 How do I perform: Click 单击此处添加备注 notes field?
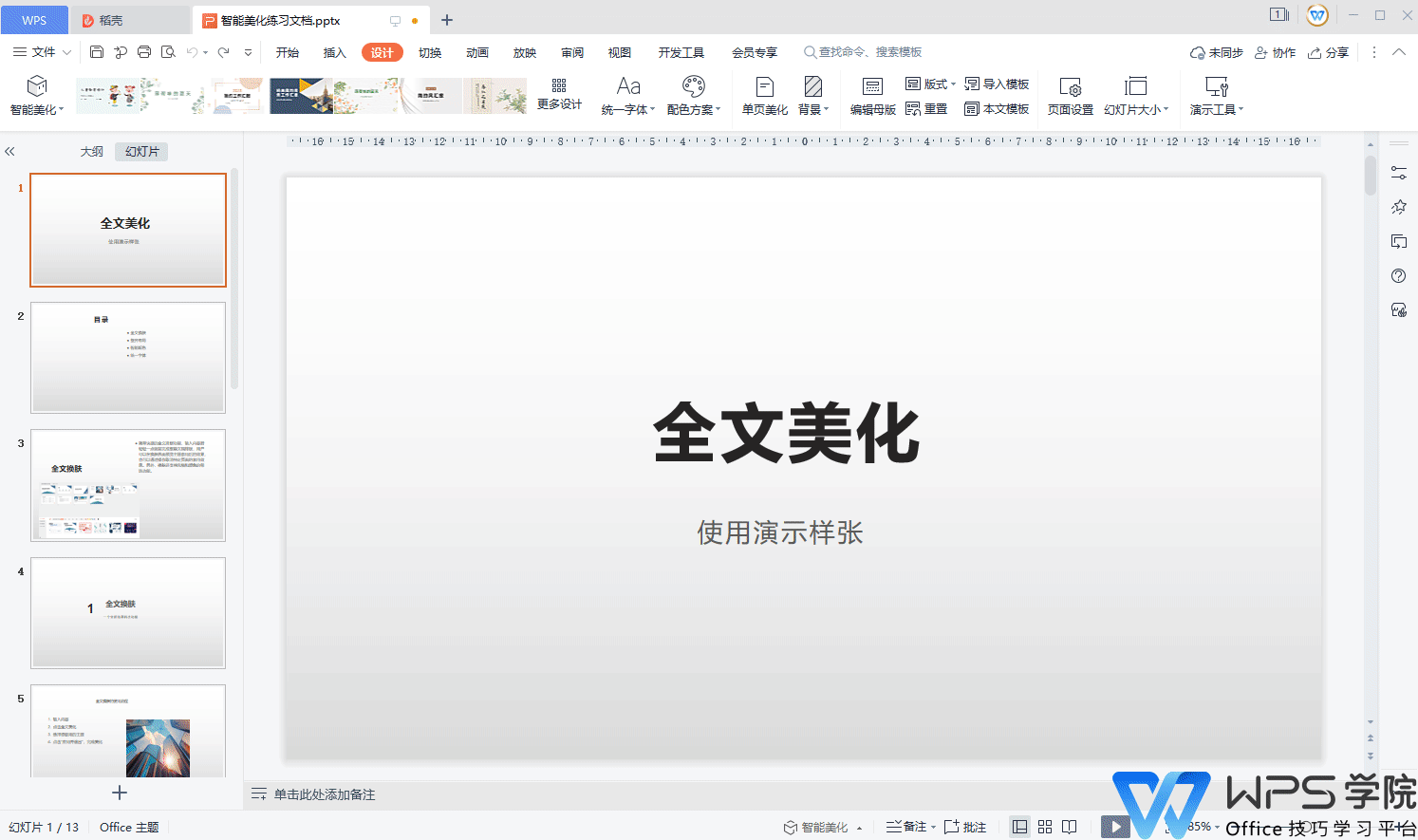[325, 794]
